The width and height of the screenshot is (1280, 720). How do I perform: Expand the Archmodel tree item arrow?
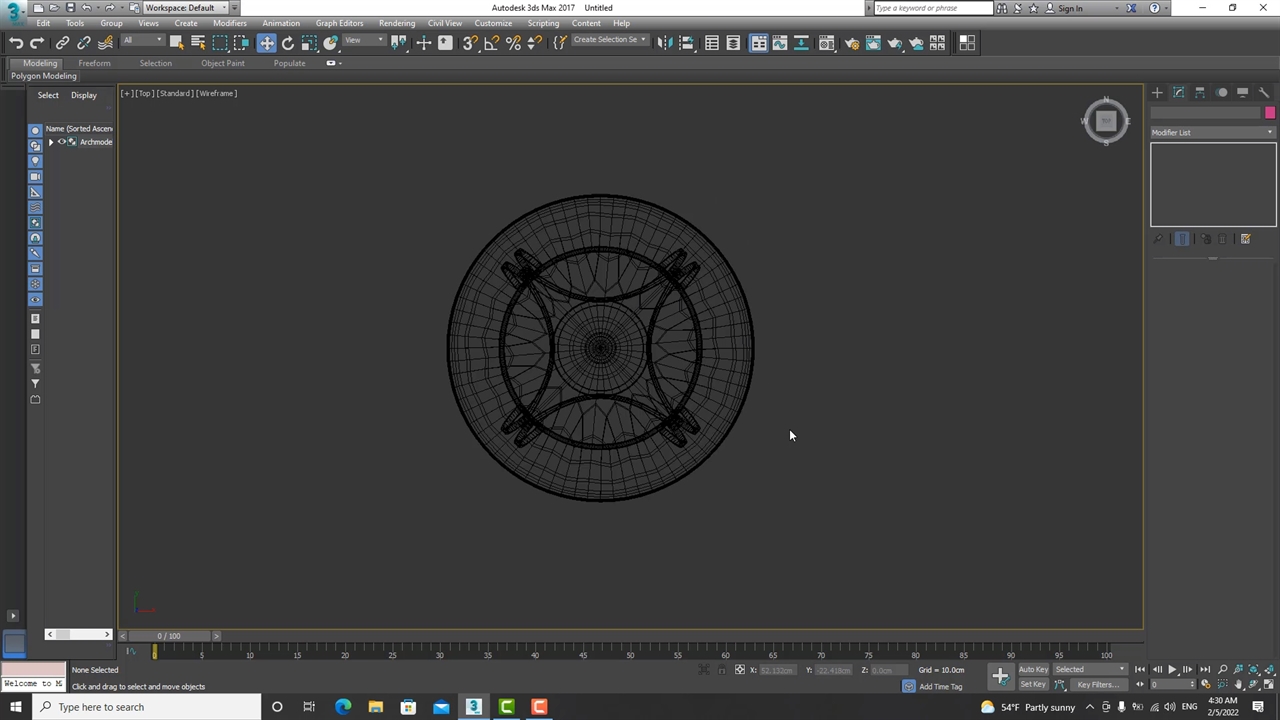click(x=51, y=142)
